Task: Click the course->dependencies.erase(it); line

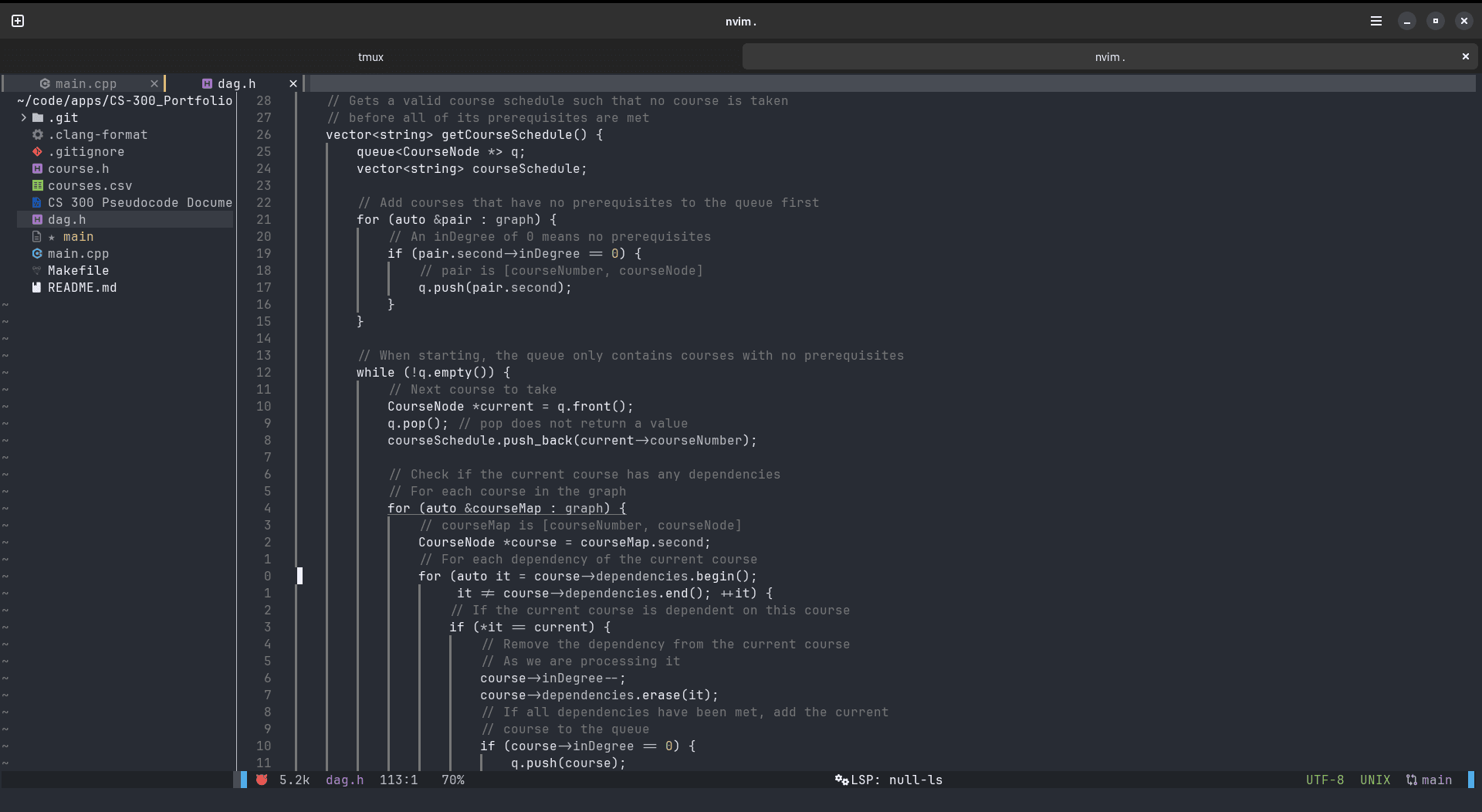Action: pyautogui.click(x=599, y=695)
